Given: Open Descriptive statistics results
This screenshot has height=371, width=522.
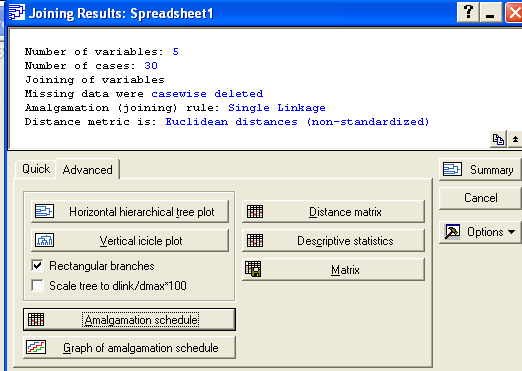Looking at the screenshot, I should pos(333,240).
